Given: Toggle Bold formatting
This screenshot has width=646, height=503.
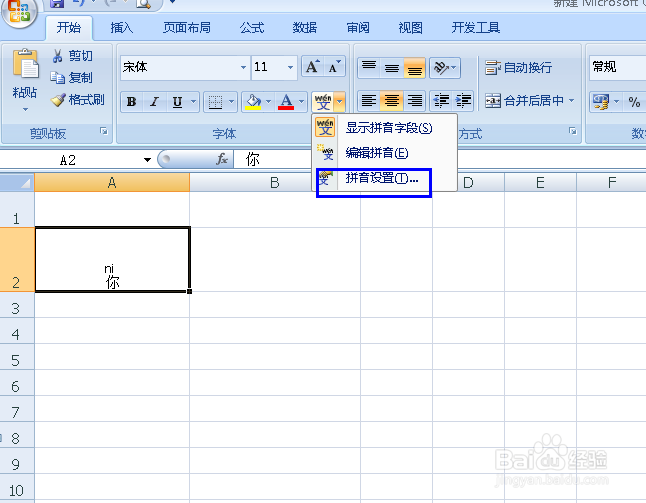Looking at the screenshot, I should (131, 102).
